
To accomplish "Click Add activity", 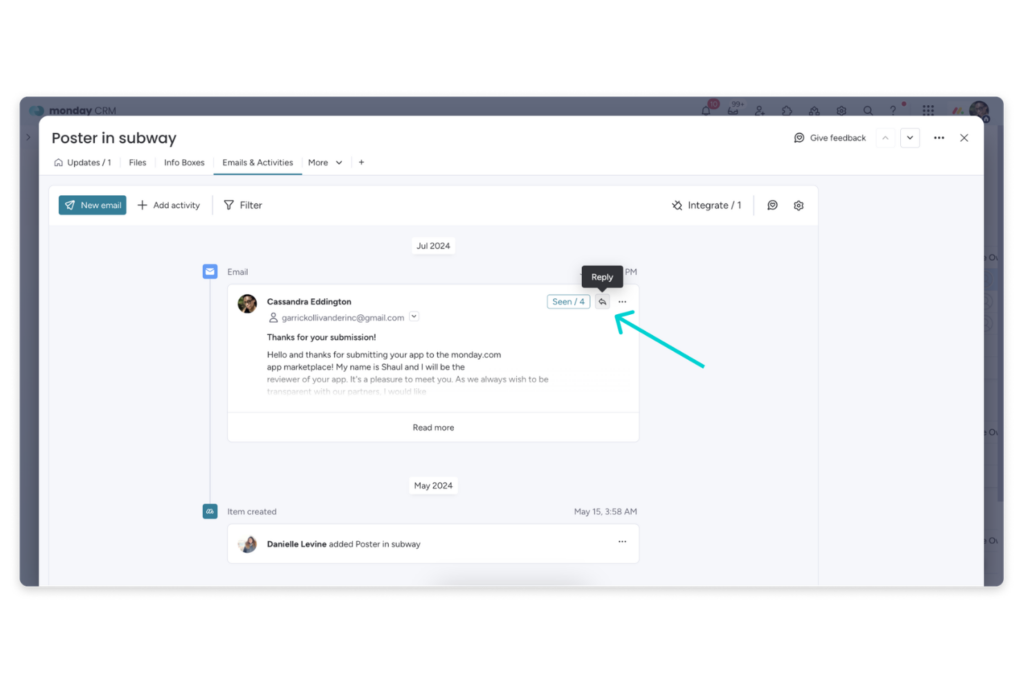I will pos(168,205).
